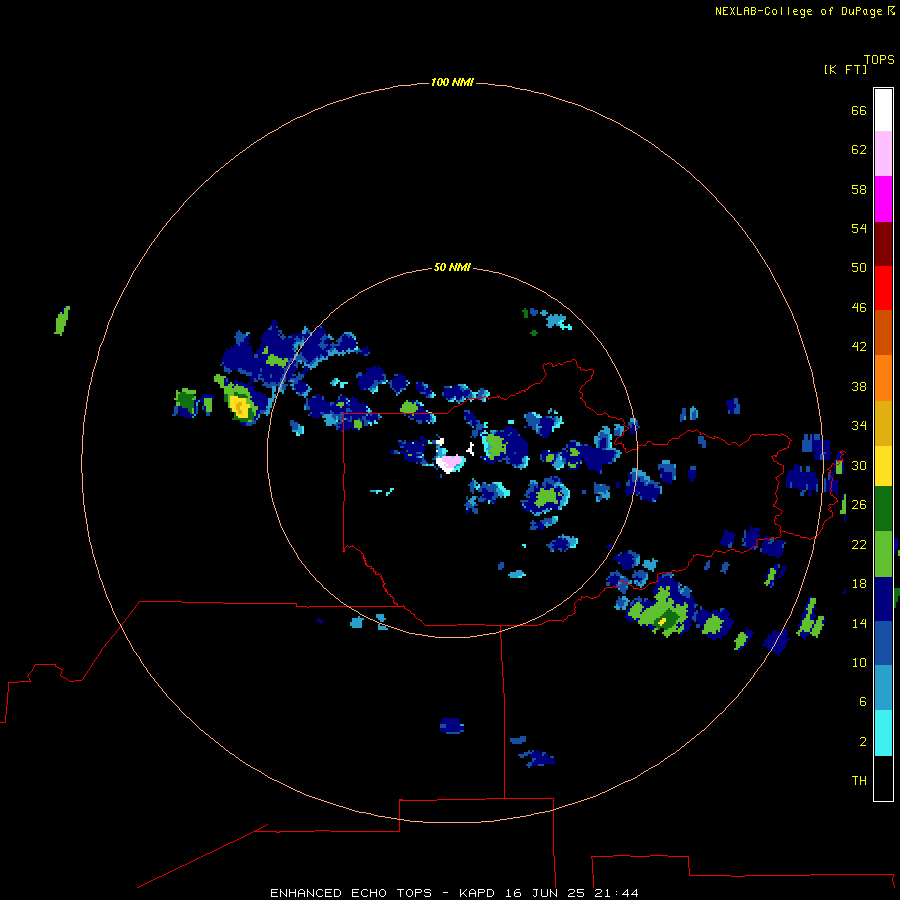This screenshot has width=900, height=900.
Task: Click the 2 value on the legend
Action: [863, 742]
